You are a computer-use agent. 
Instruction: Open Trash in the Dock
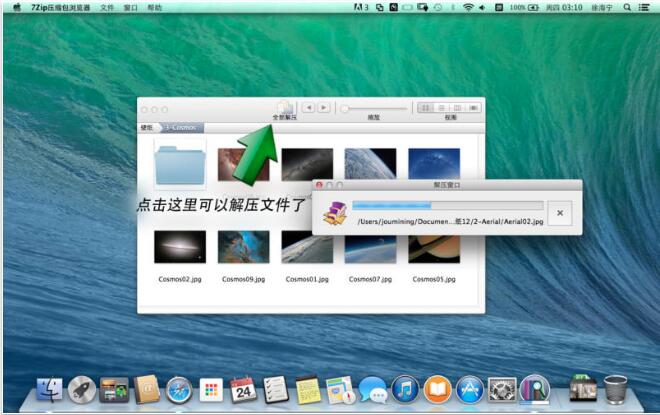pyautogui.click(x=615, y=390)
